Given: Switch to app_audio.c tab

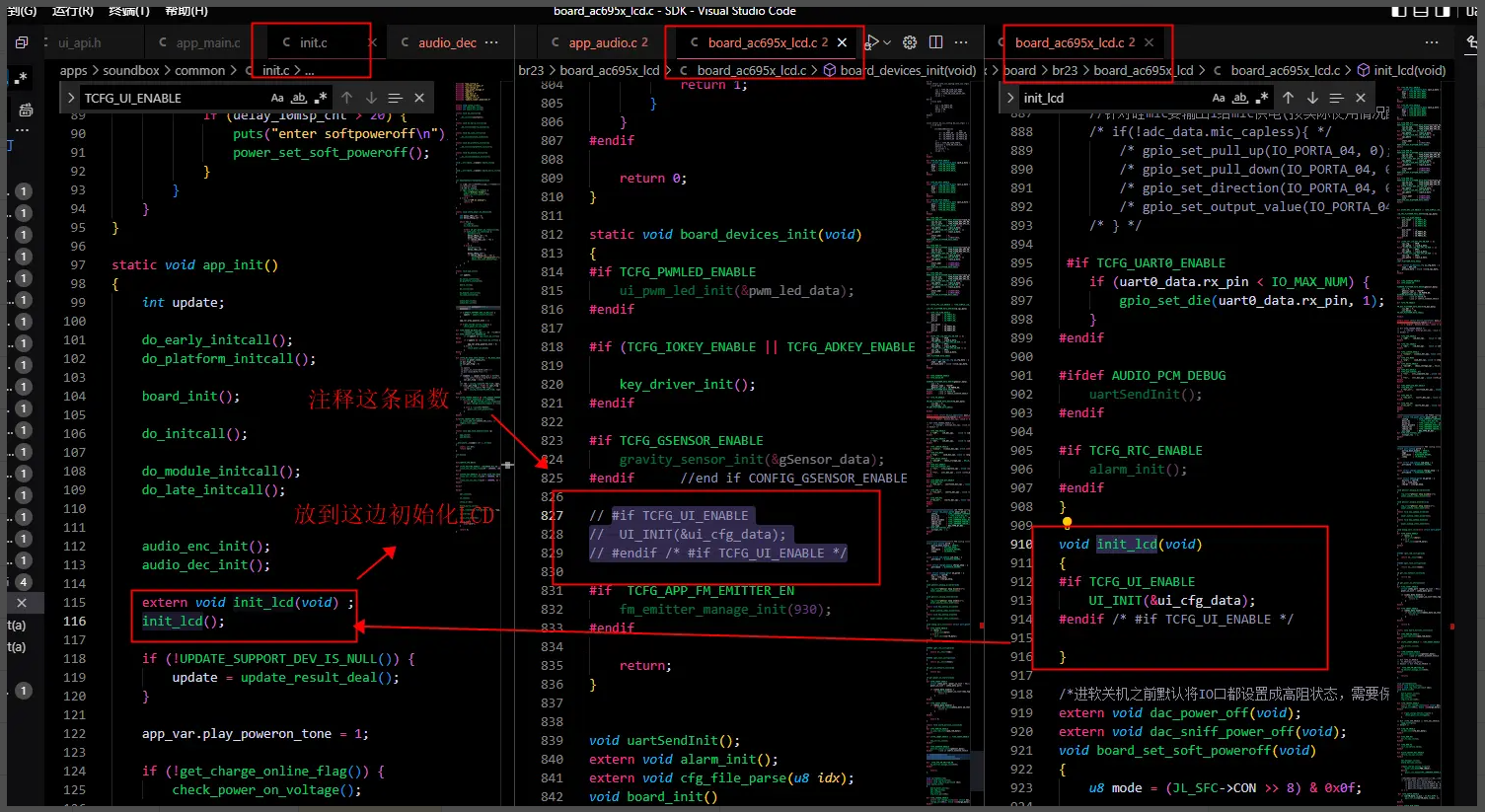Looking at the screenshot, I should point(600,42).
